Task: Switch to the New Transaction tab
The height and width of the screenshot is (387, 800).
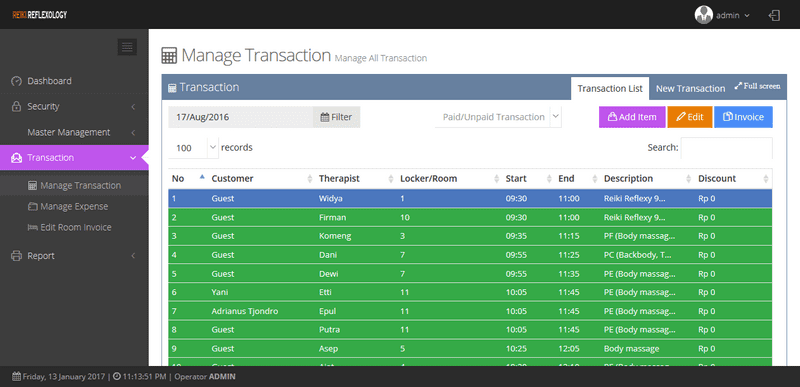Action: pos(690,89)
